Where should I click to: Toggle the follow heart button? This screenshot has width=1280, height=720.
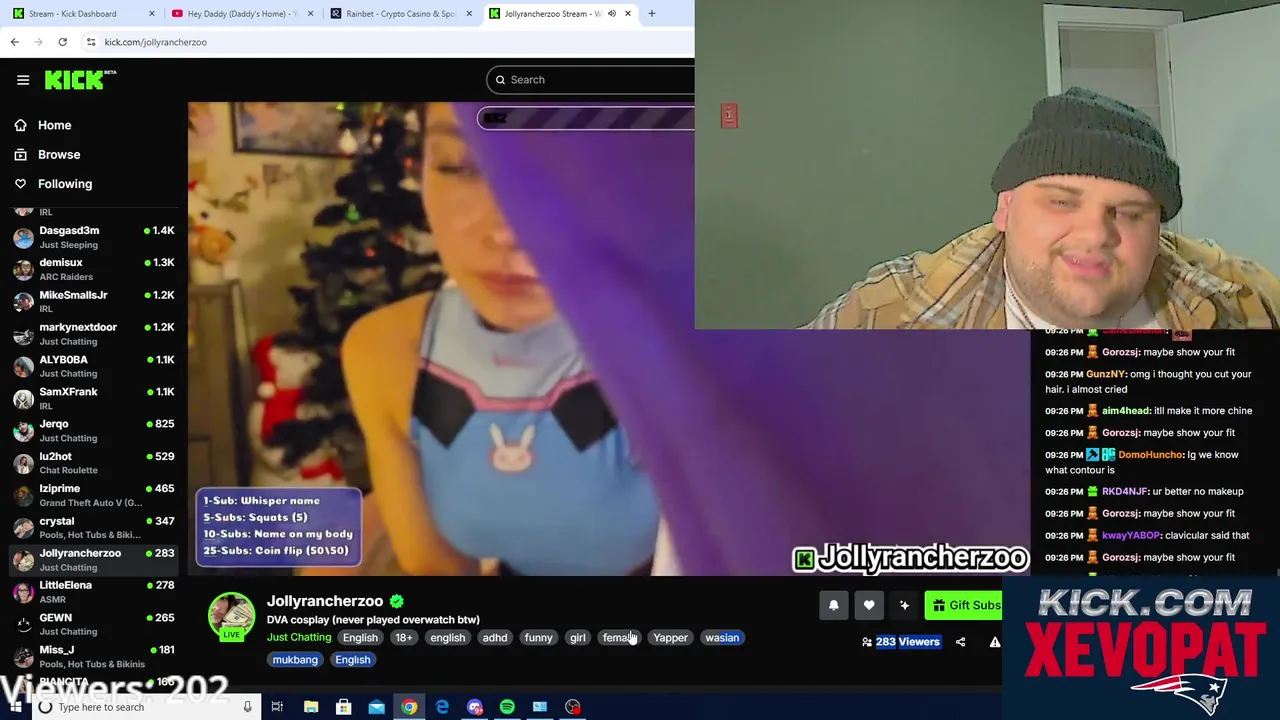coord(869,605)
